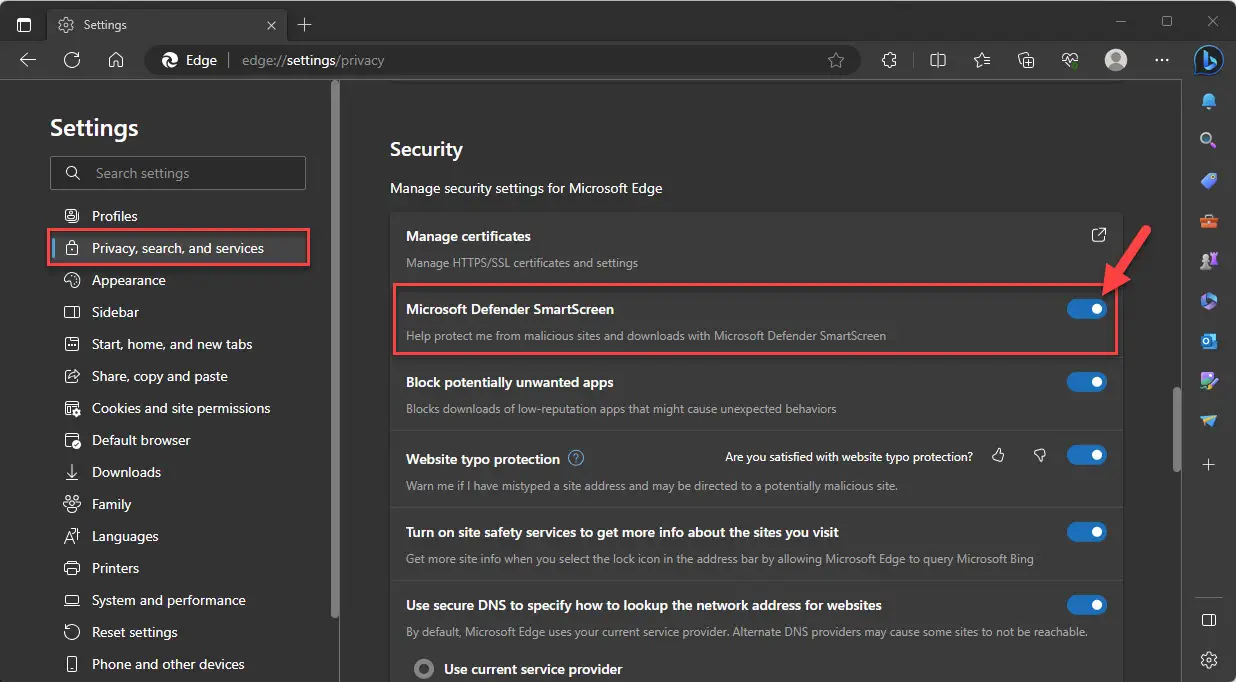Open Settings and more ellipsis menu
This screenshot has width=1236, height=682.
pos(1162,60)
